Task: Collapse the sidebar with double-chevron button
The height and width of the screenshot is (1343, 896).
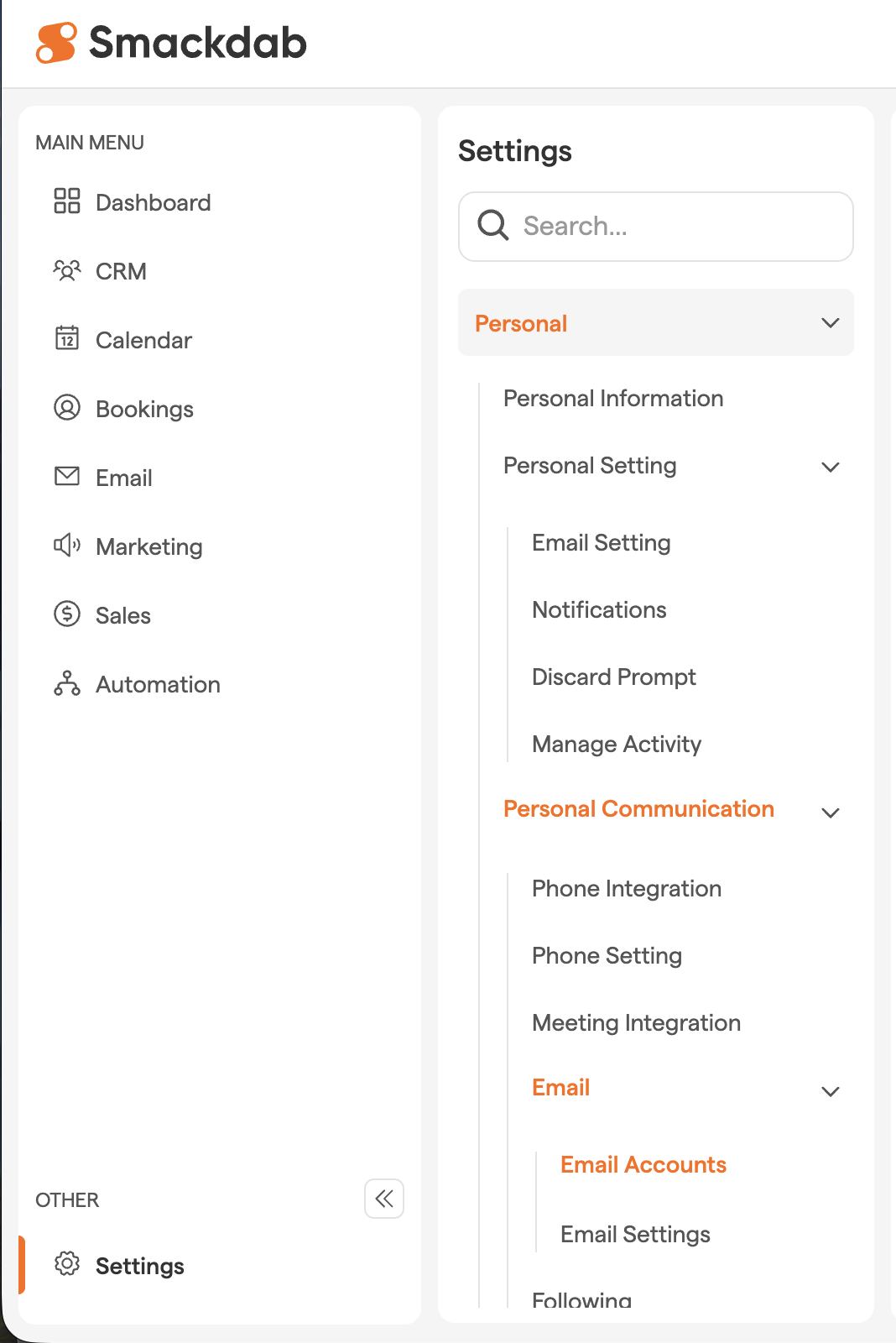Action: 384,1199
